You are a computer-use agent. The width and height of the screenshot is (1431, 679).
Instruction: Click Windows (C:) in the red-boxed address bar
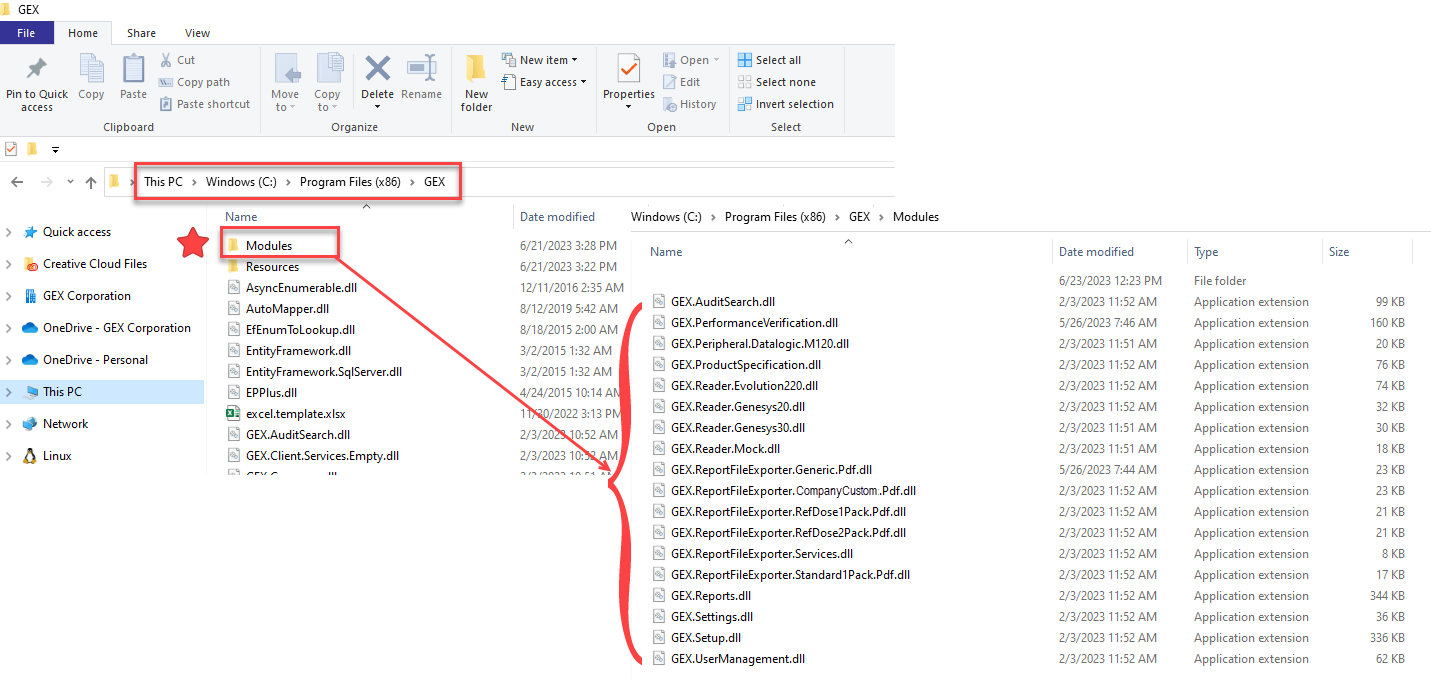[240, 182]
